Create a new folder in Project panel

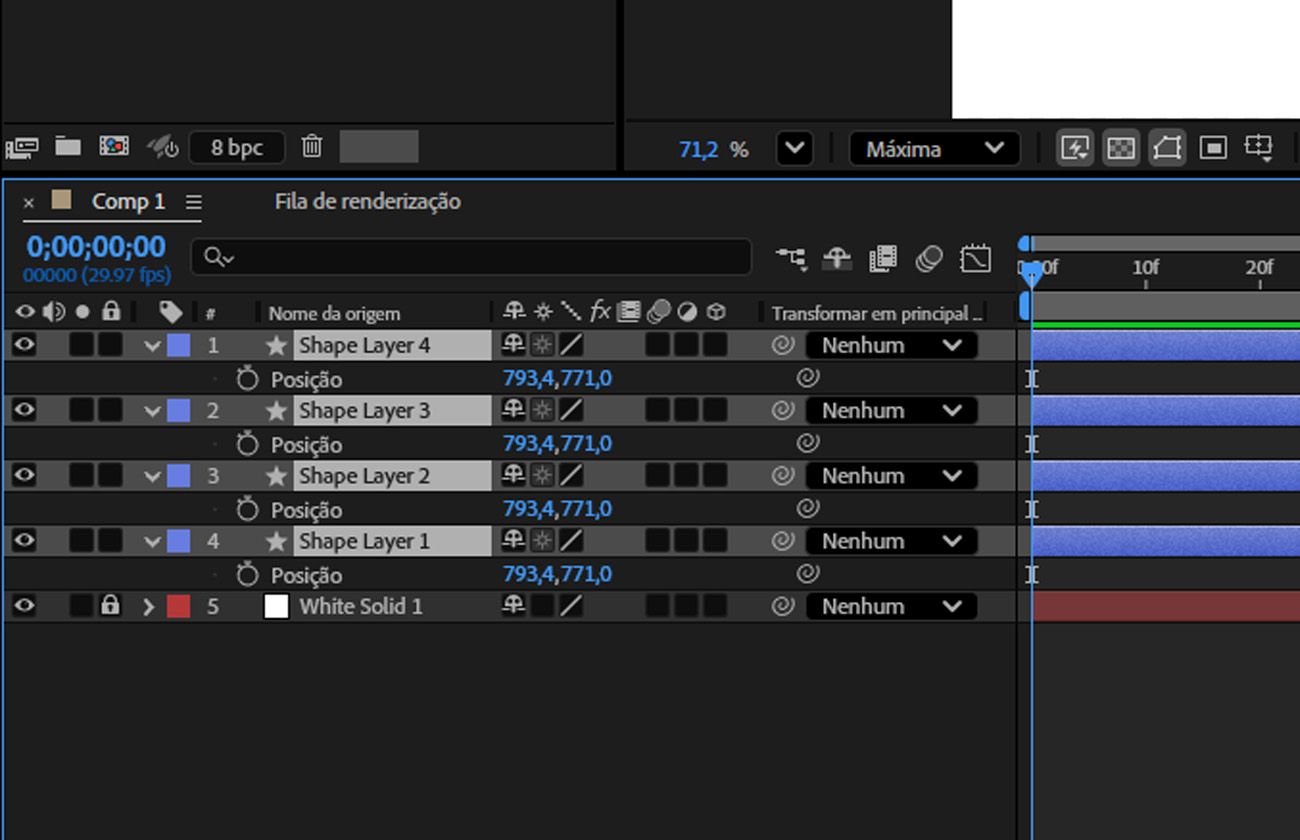(x=68, y=147)
